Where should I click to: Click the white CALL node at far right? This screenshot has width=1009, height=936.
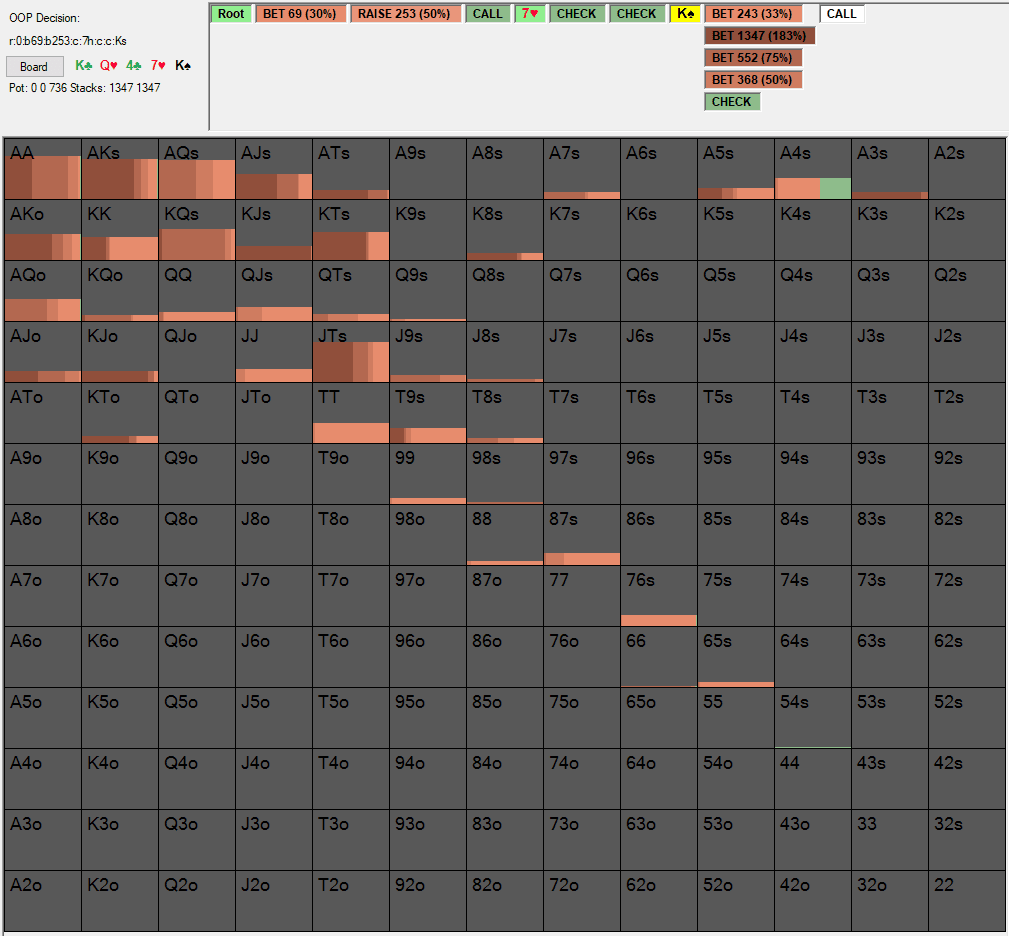[841, 14]
